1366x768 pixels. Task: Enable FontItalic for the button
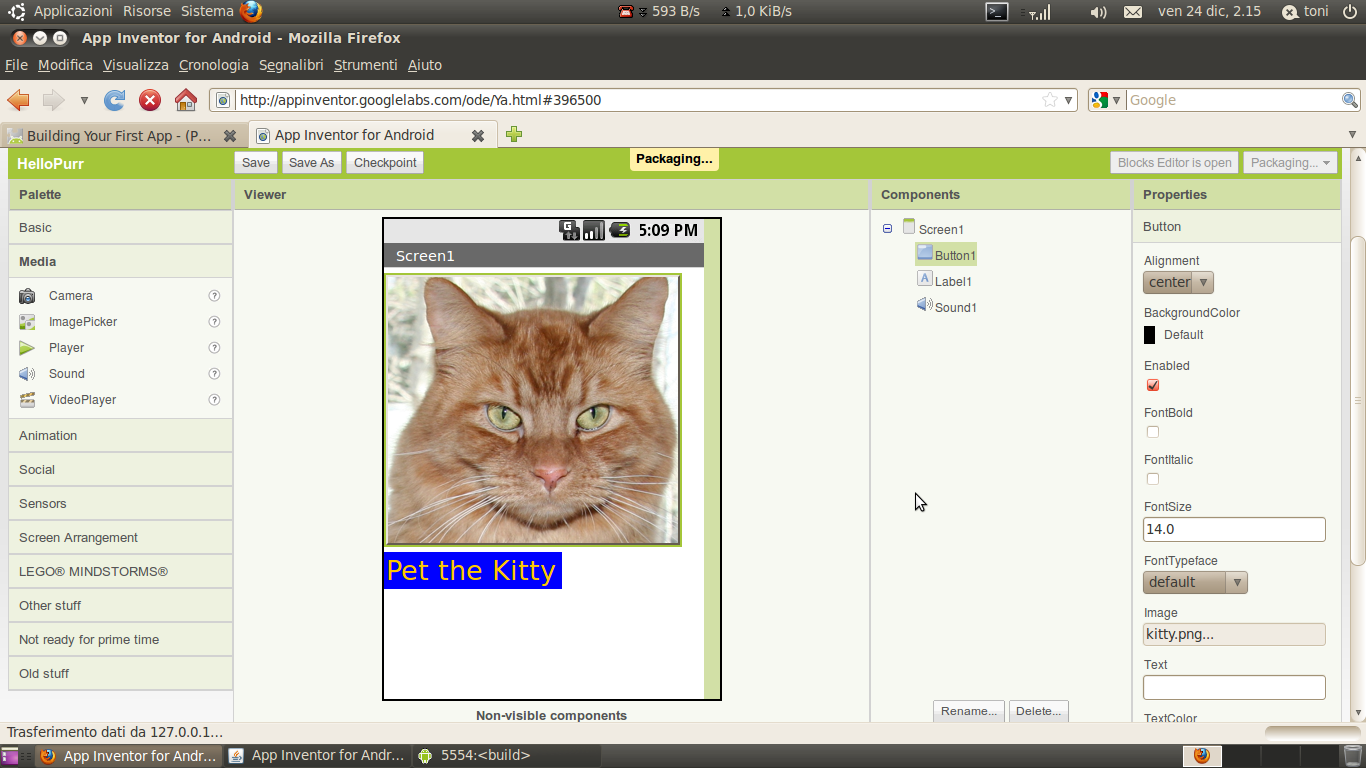pyautogui.click(x=1152, y=478)
